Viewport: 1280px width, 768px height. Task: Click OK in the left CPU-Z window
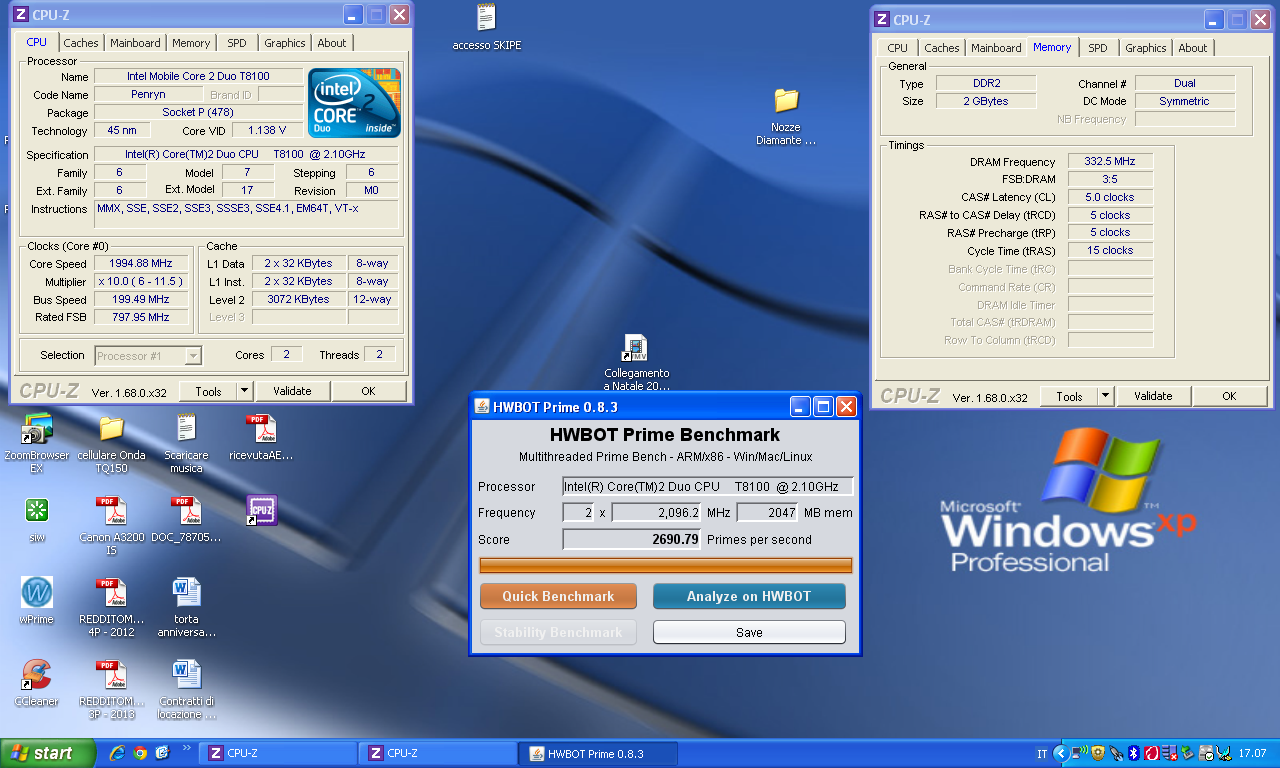point(368,391)
